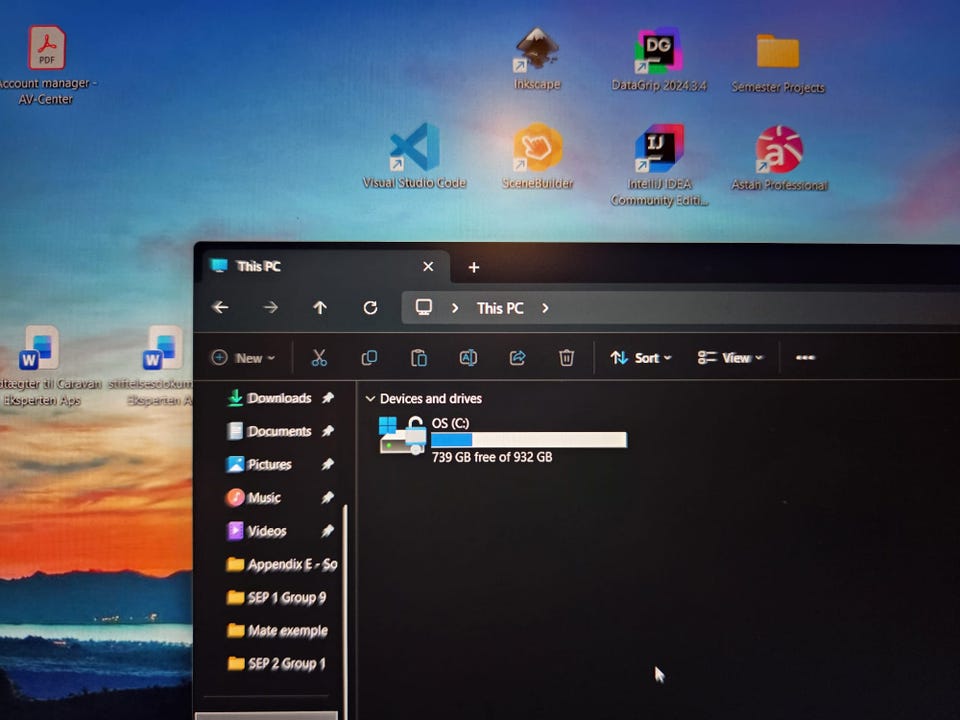Screen dimensions: 960x720
Task: Open SceneBuilder from the desktop
Action: tap(538, 156)
